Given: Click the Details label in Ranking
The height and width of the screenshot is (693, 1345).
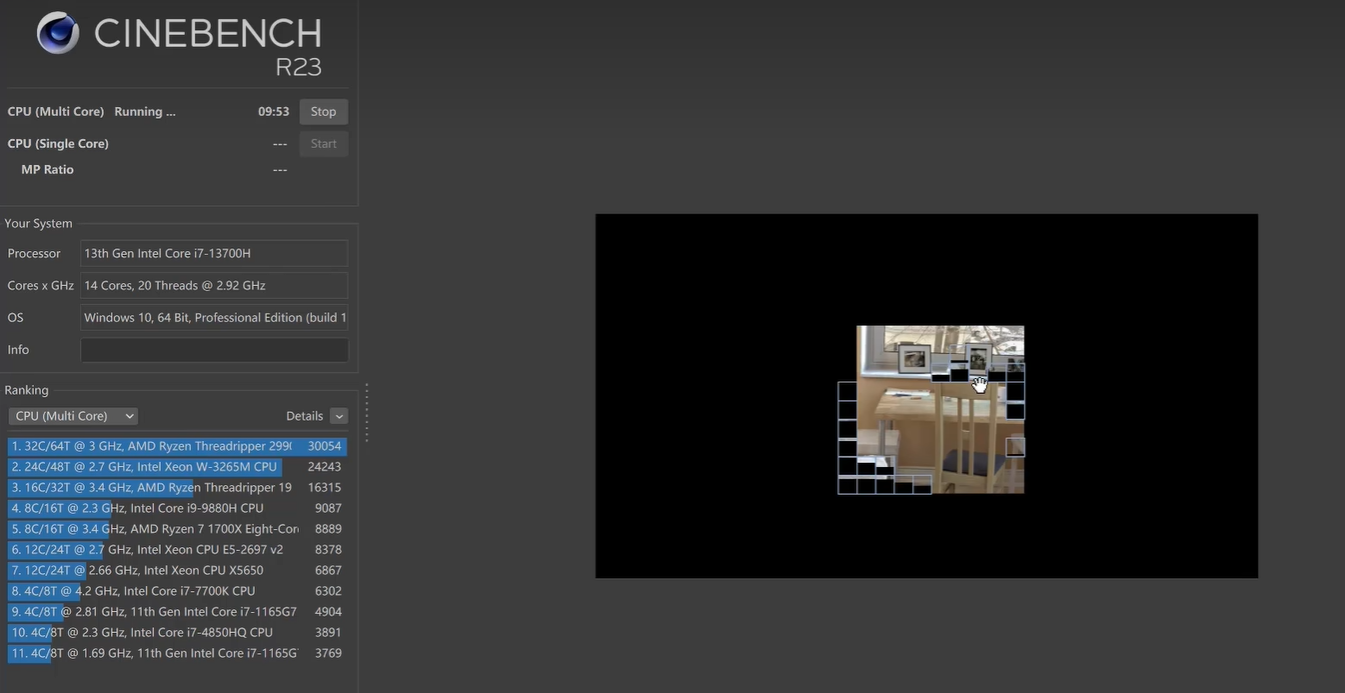Looking at the screenshot, I should point(304,416).
